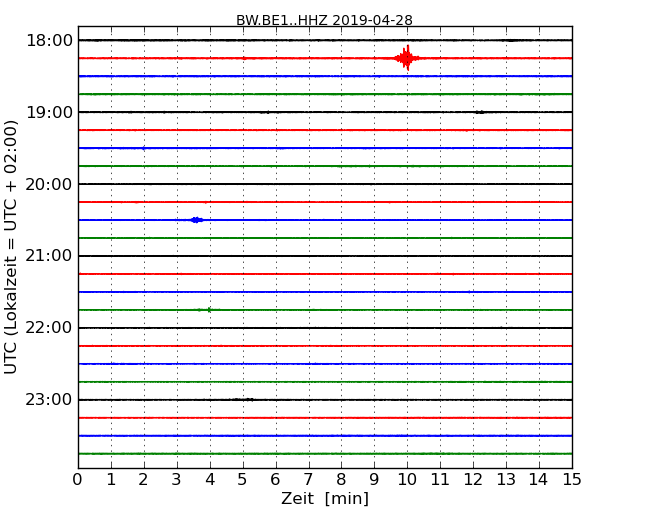Click the small black blip near minute 5.7 on the 19:00 trace
650x520 pixels.
point(266,112)
